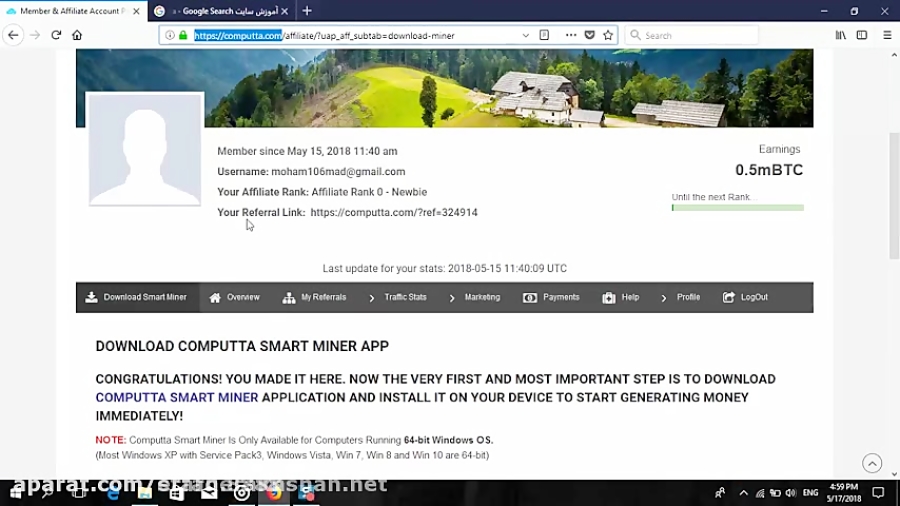Image resolution: width=900 pixels, height=506 pixels.
Task: Click the page vertical scrollbar thumb
Action: (x=894, y=195)
